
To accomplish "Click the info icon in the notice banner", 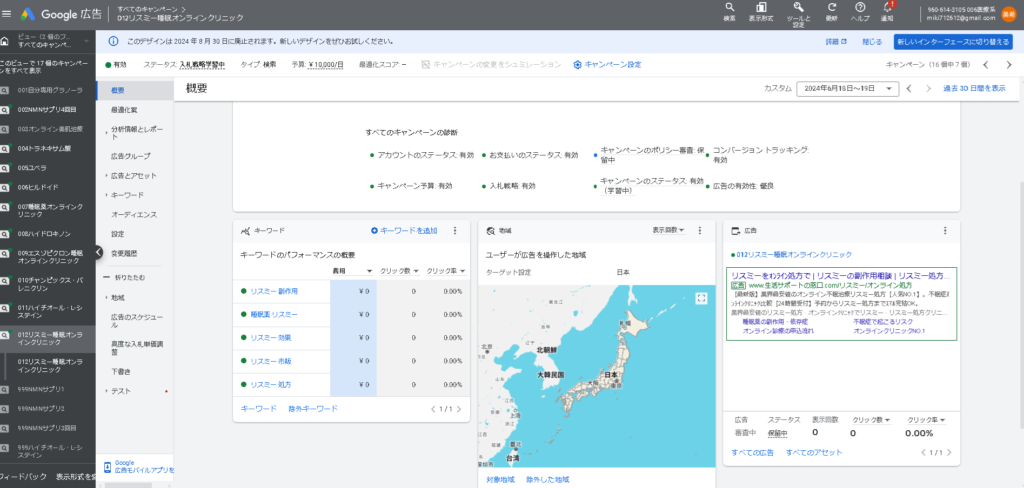I will (114, 41).
